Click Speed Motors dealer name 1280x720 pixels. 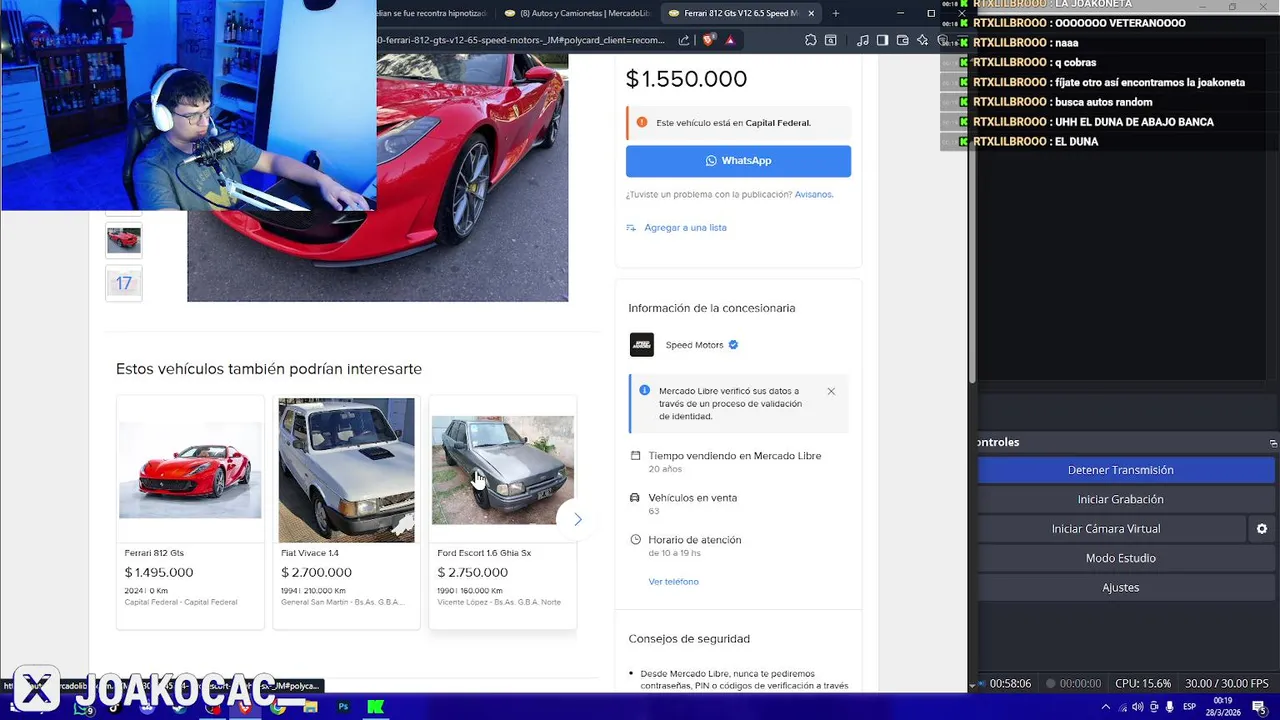point(694,345)
